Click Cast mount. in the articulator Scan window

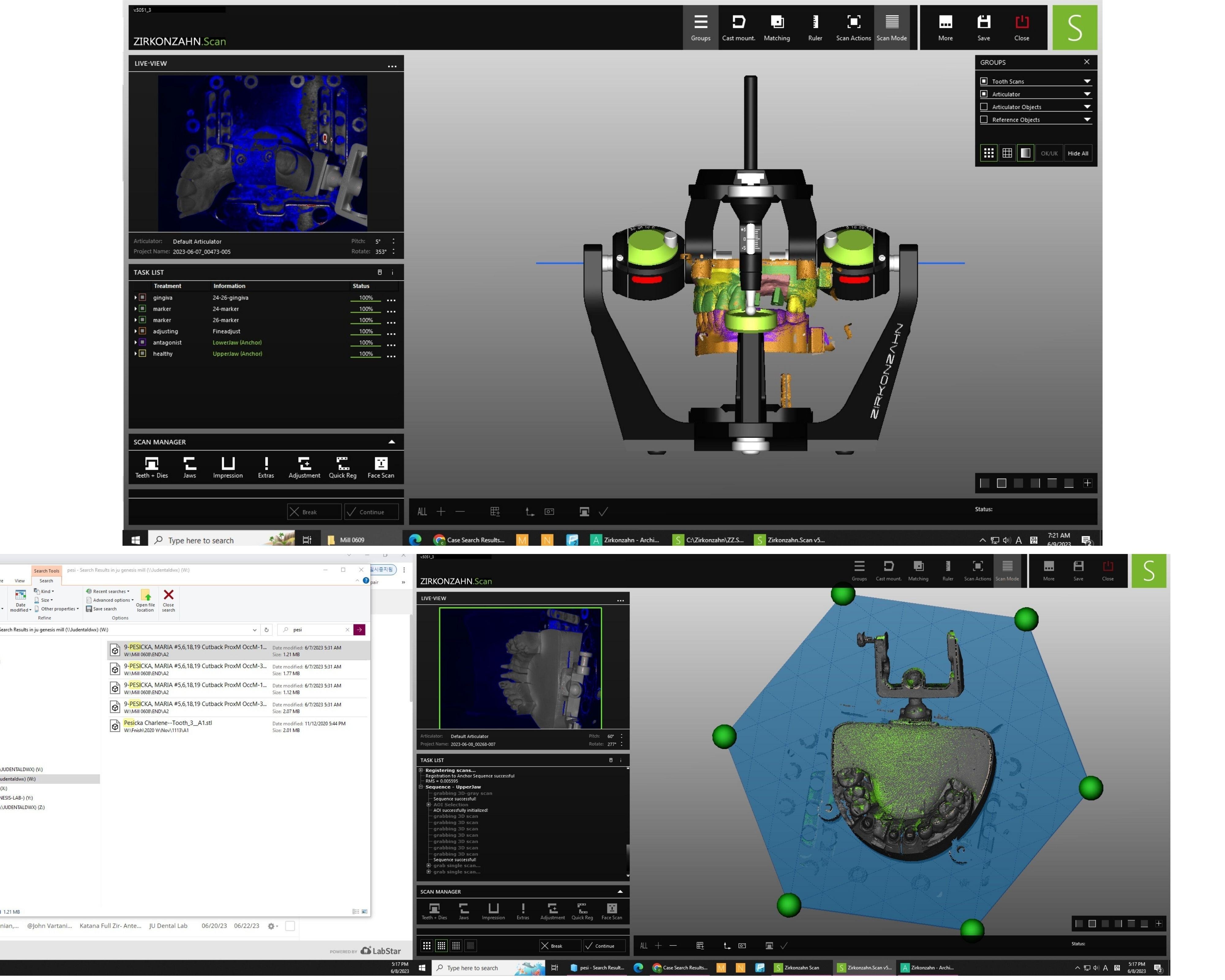pos(739,27)
